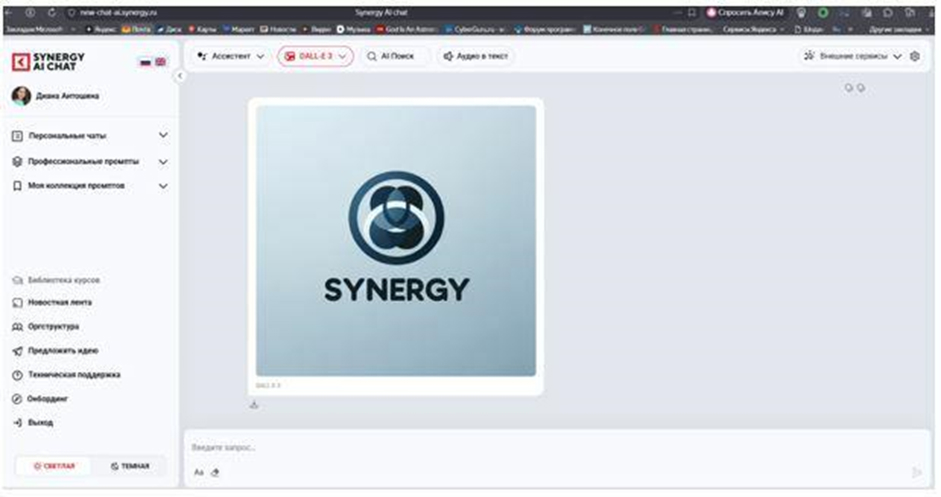Open the Новости bookmark

click(x=278, y=29)
